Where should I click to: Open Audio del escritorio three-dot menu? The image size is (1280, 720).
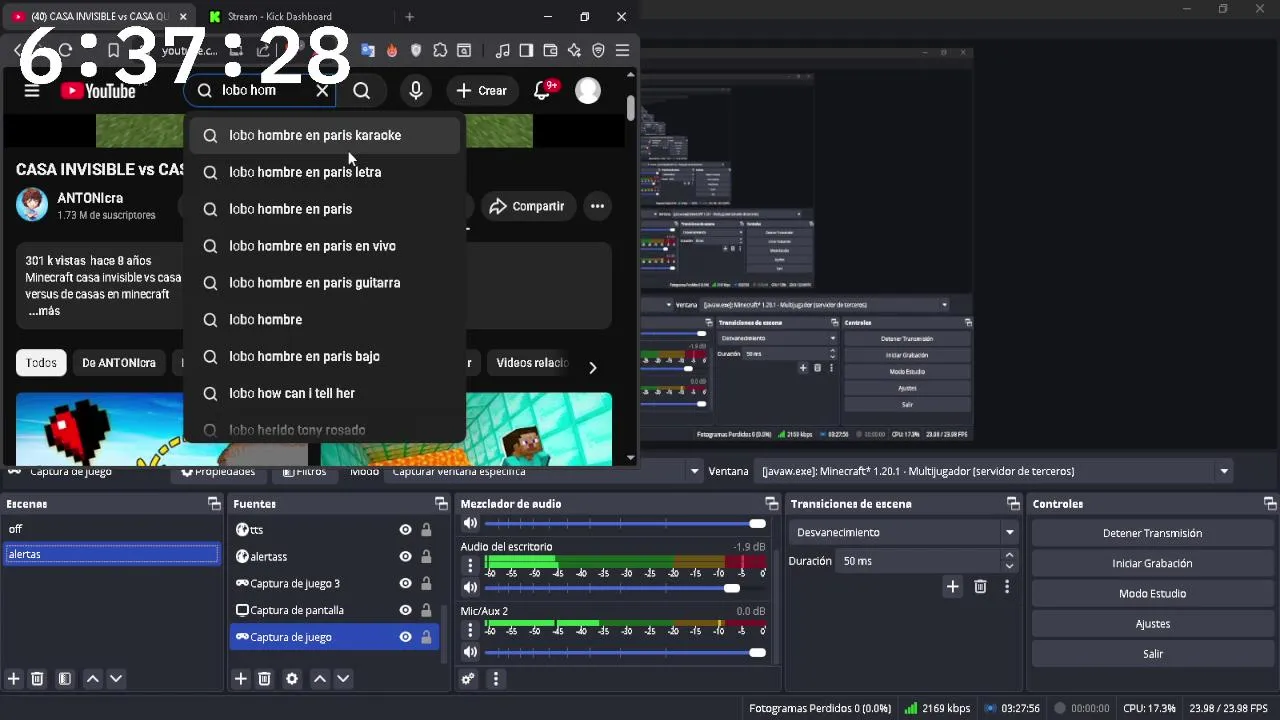point(470,566)
